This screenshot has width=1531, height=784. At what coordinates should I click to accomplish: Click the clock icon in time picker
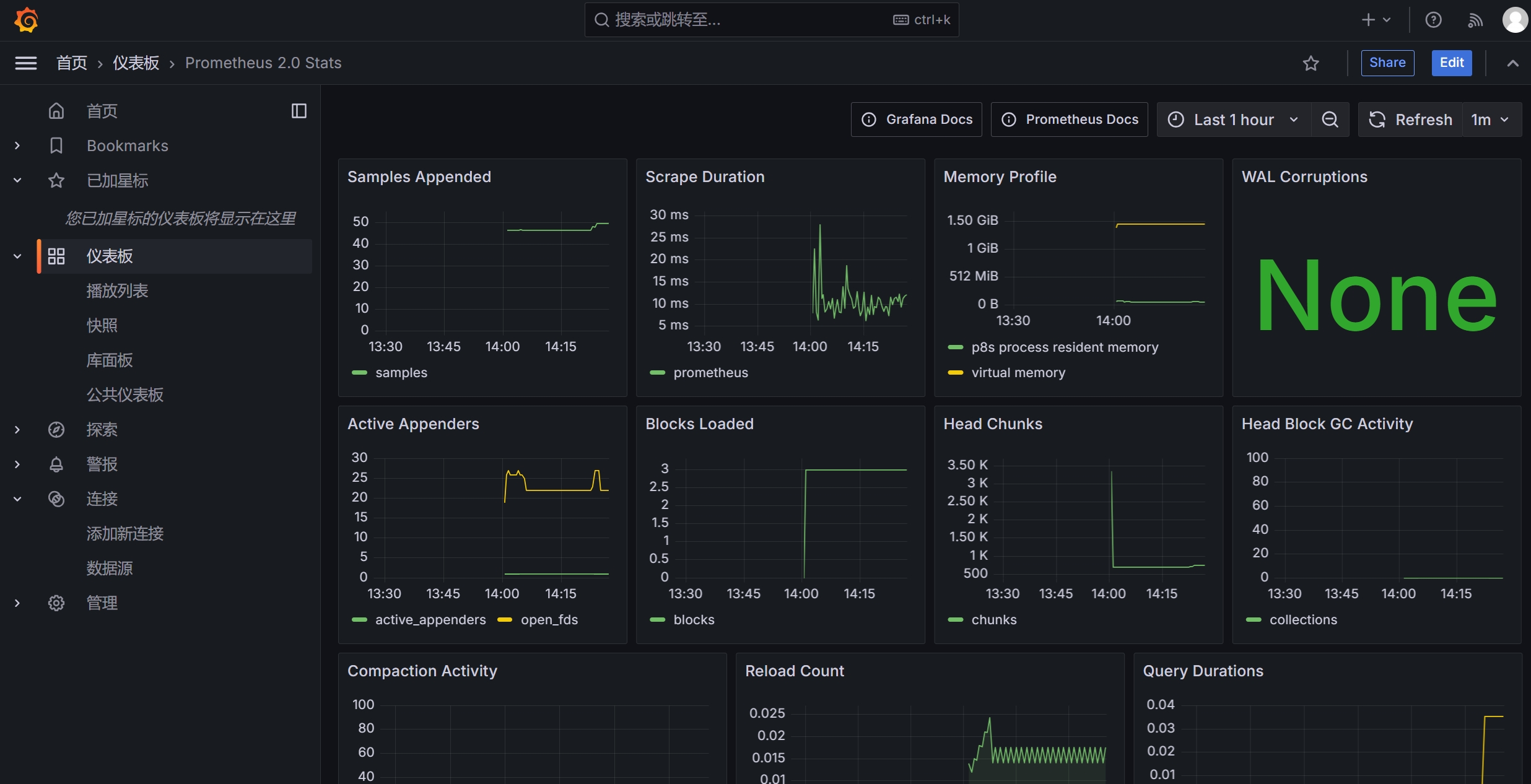pyautogui.click(x=1176, y=120)
